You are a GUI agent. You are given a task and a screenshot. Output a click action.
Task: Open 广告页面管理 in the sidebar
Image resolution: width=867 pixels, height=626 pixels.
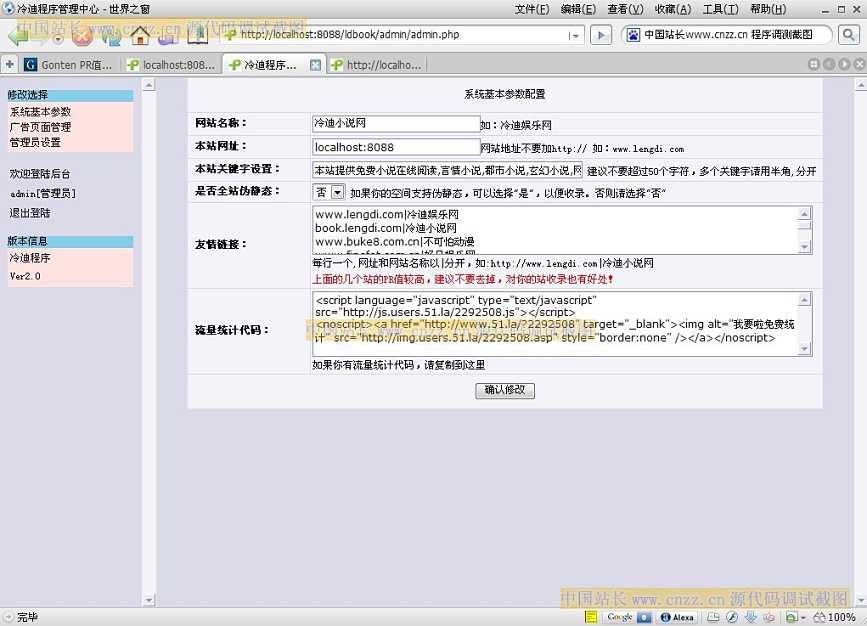coord(40,127)
